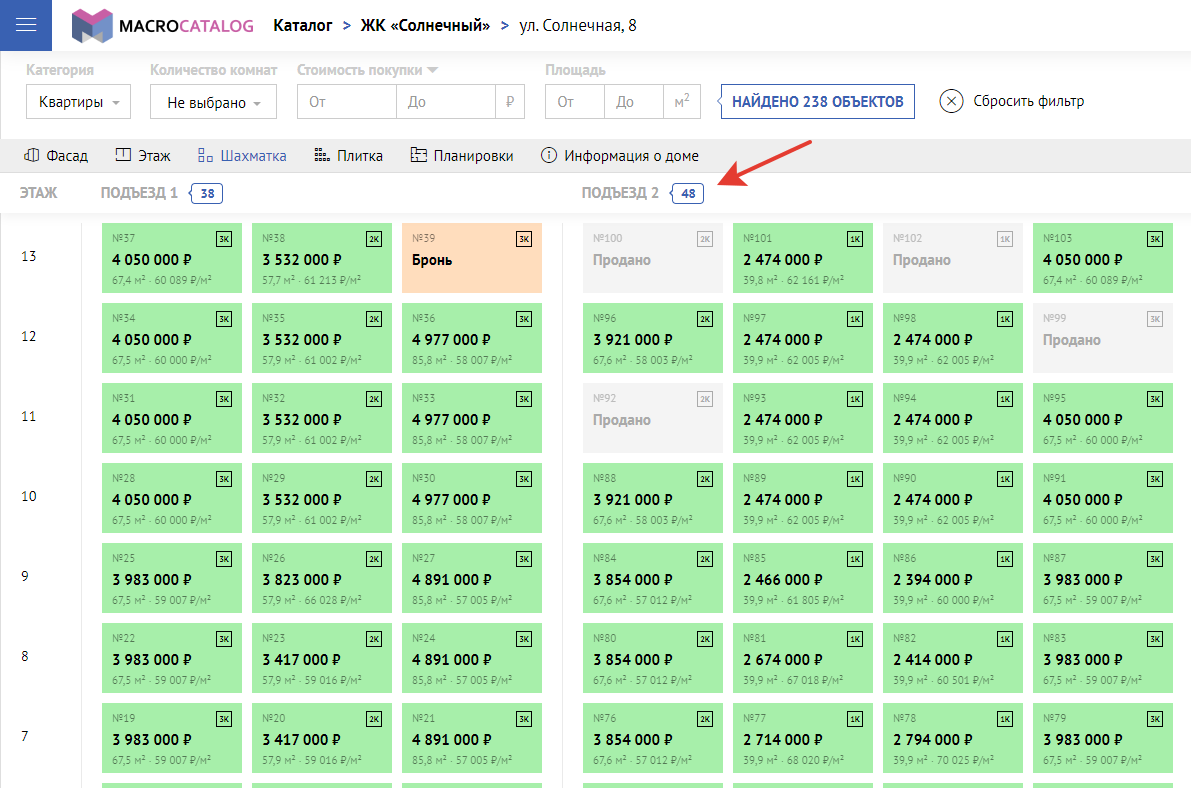Open apartment №19 card
Image resolution: width=1191 pixels, height=788 pixels.
tap(172, 738)
